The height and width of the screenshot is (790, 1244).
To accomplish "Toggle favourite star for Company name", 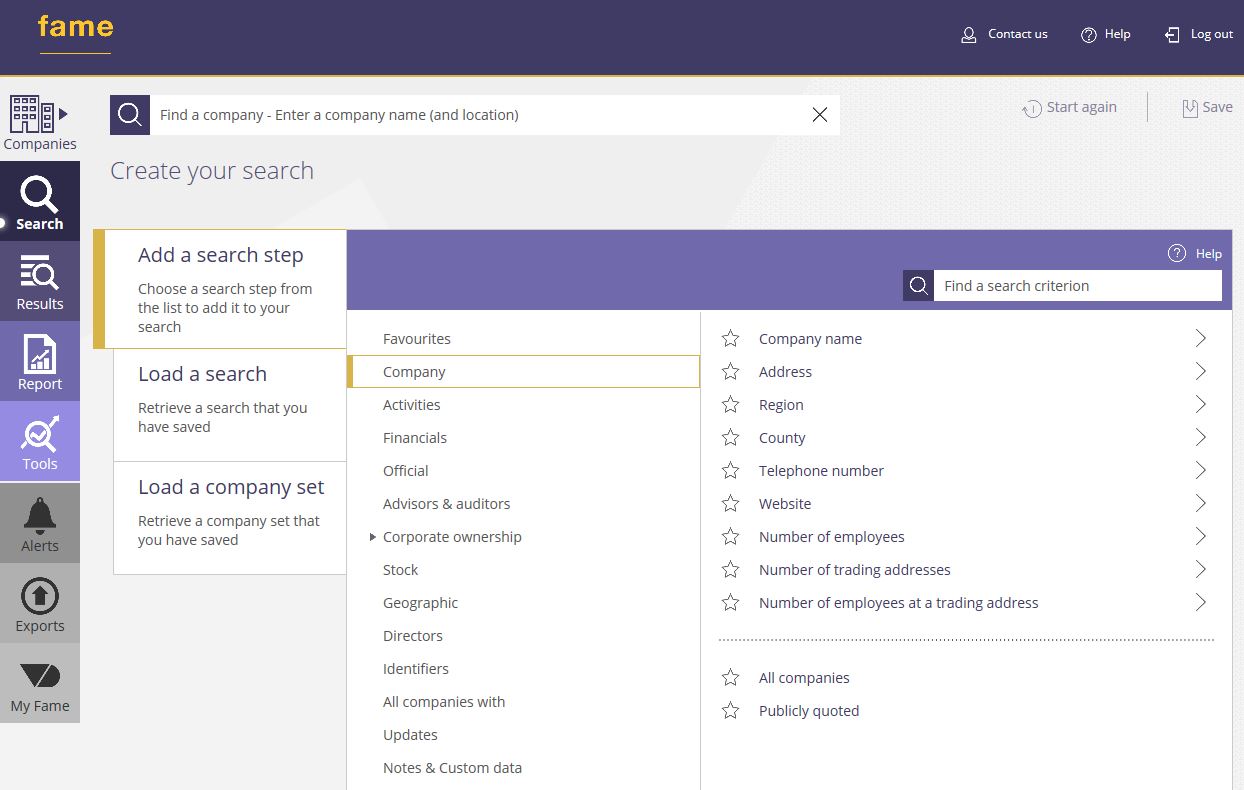I will [731, 339].
